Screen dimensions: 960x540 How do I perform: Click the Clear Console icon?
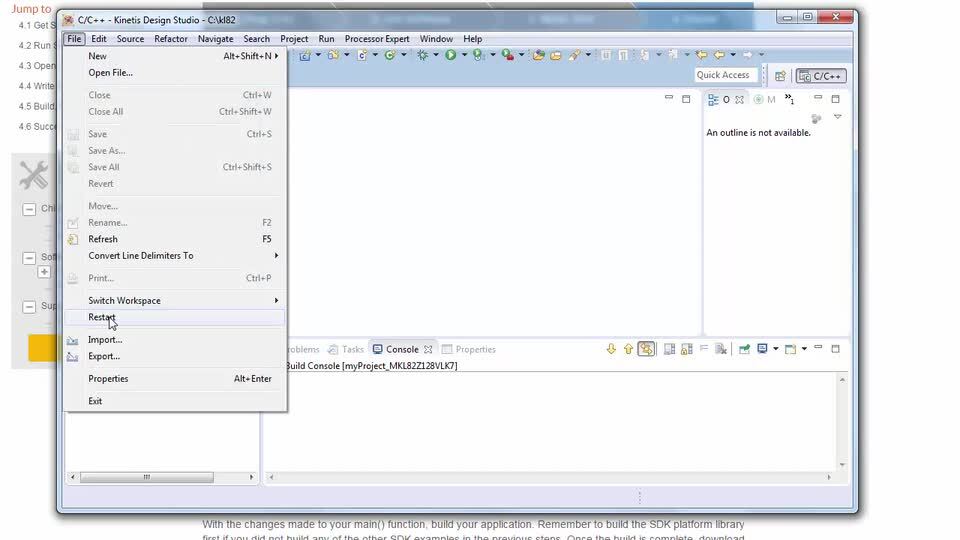pos(721,349)
